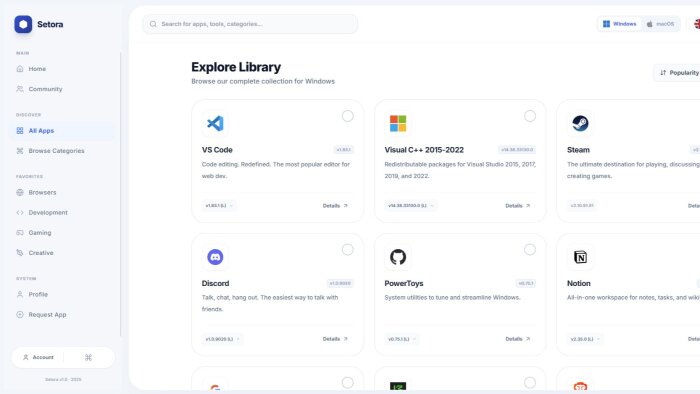Go to Browsers favorites

tap(62, 192)
